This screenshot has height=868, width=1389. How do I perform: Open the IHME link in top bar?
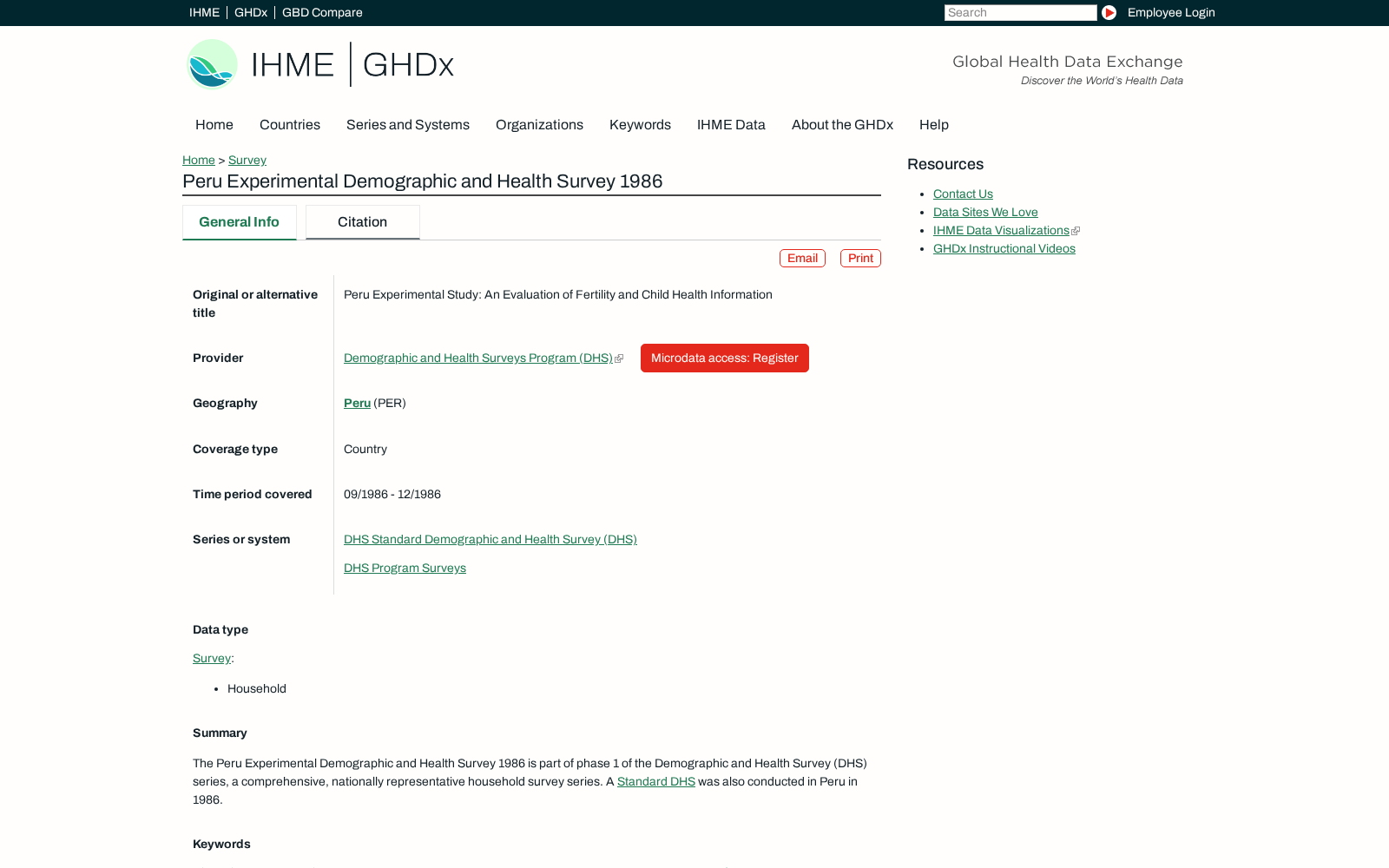tap(204, 12)
